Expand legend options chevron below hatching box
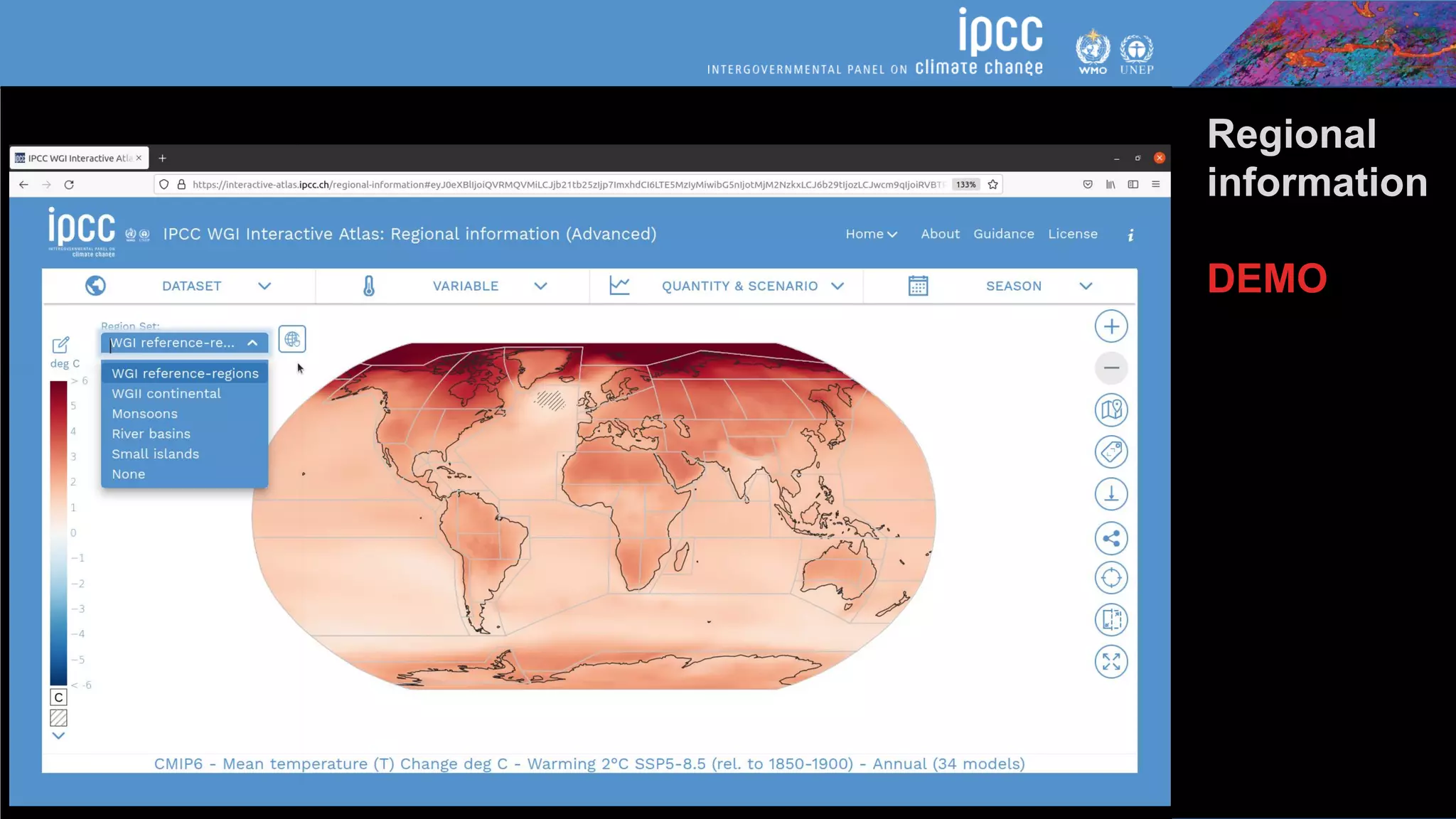Image resolution: width=1456 pixels, height=819 pixels. [59, 736]
